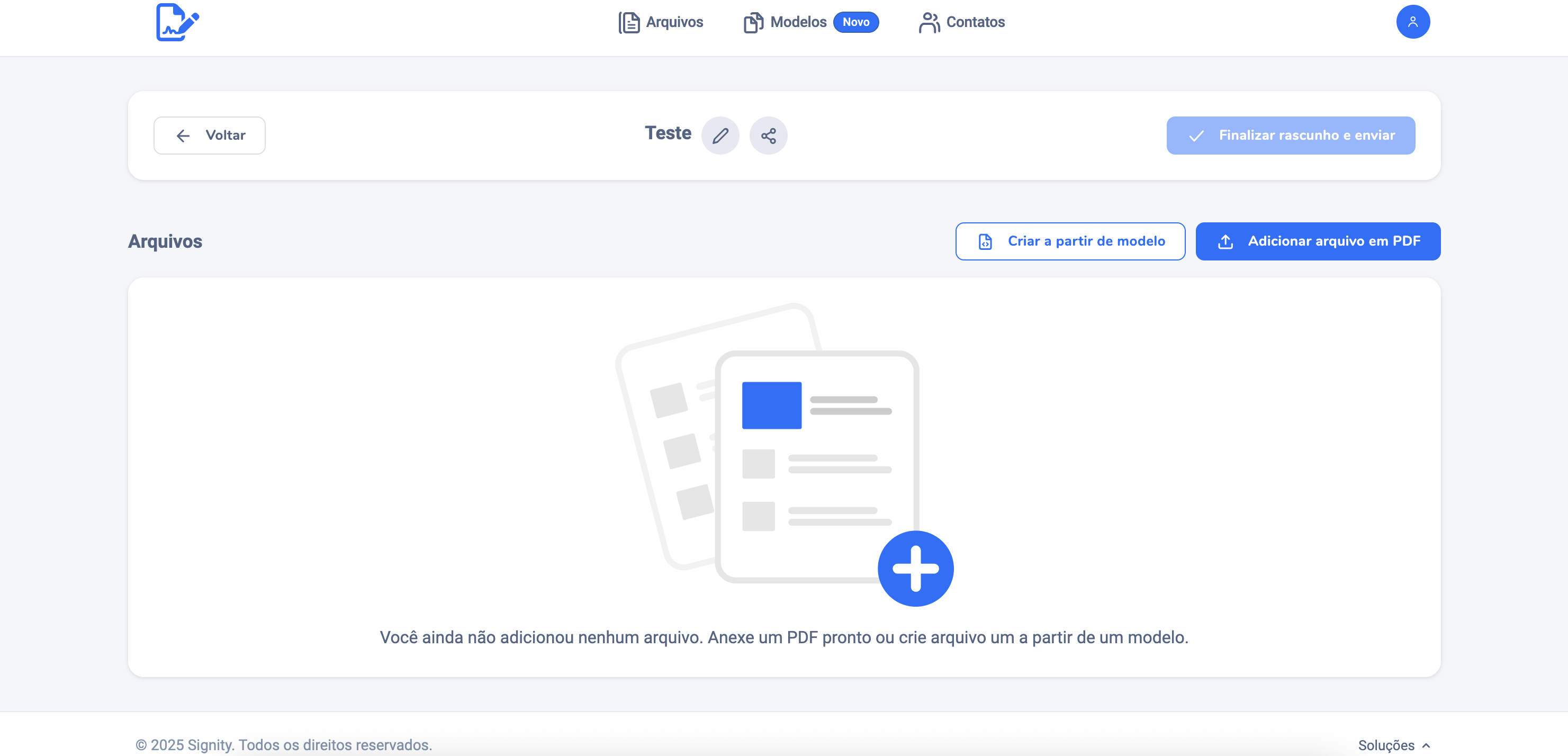Open the Contatos navigation menu
The width and height of the screenshot is (1568, 756).
tap(962, 23)
